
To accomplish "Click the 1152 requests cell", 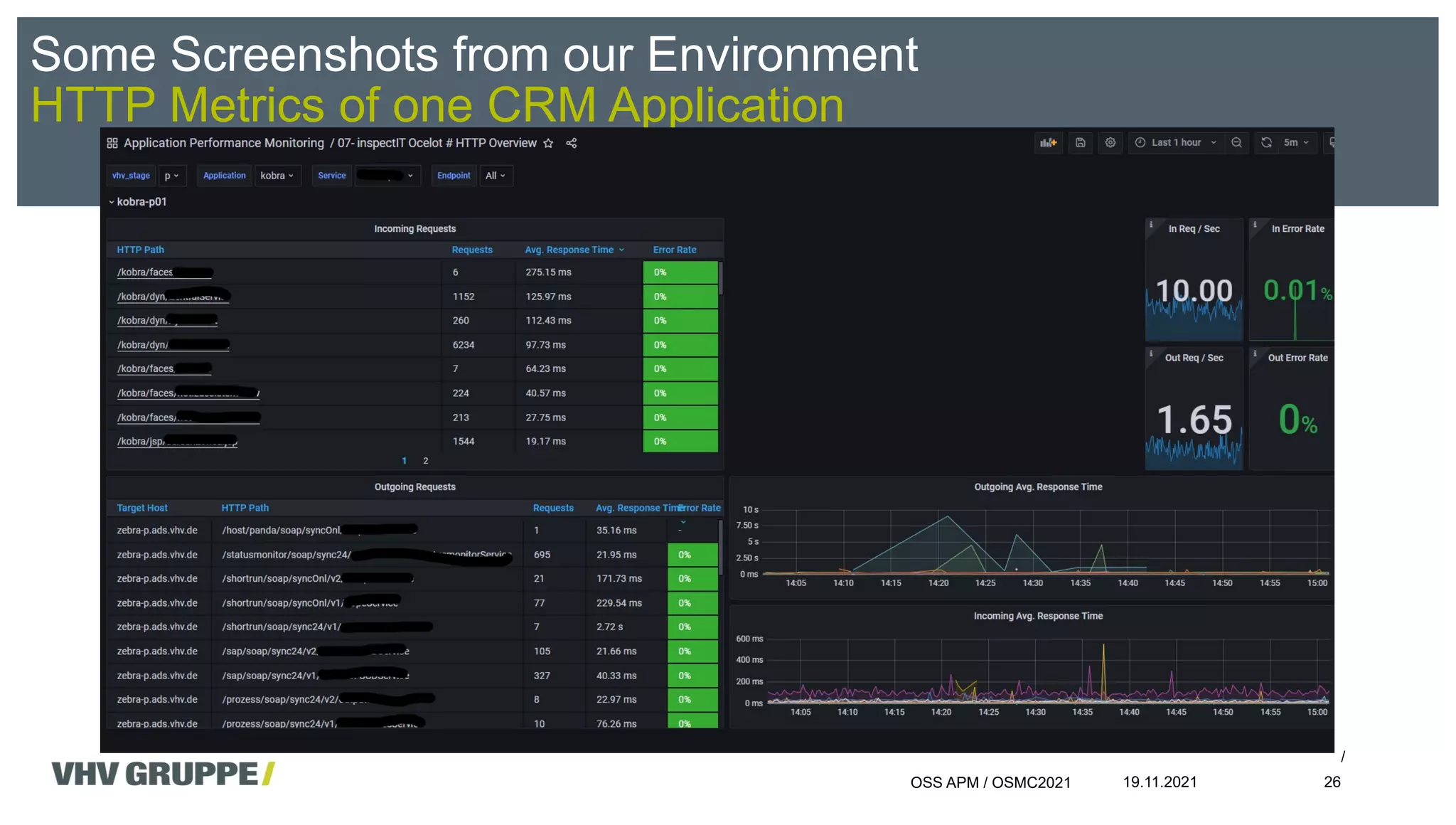I will pyautogui.click(x=464, y=297).
